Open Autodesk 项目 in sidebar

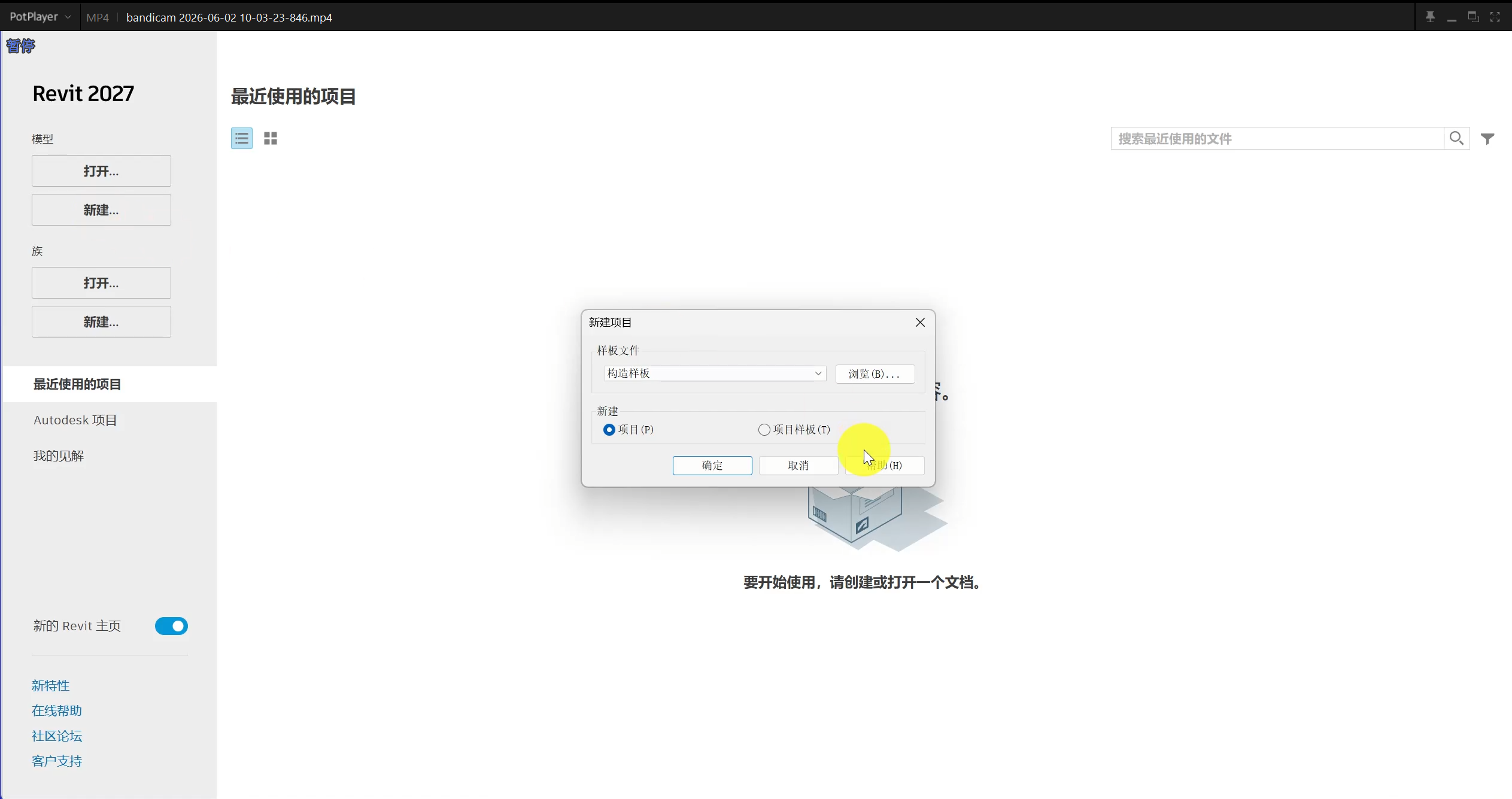[x=75, y=420]
